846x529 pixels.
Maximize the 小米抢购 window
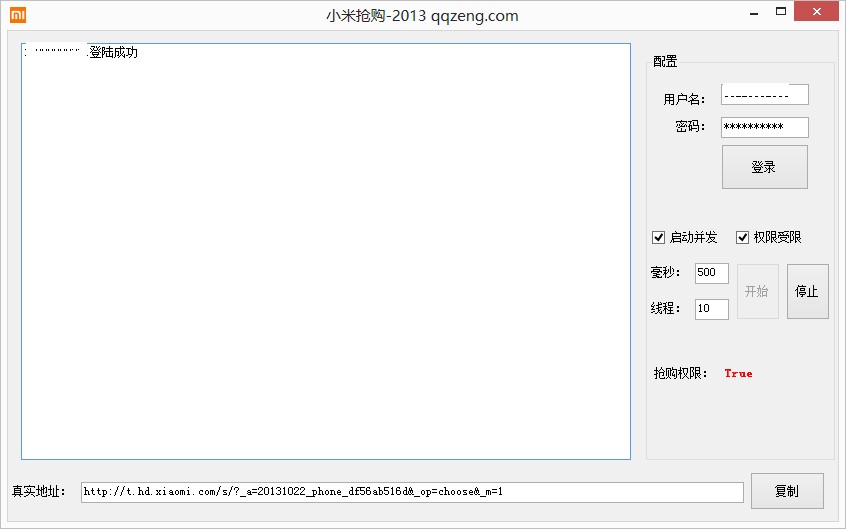click(x=781, y=11)
